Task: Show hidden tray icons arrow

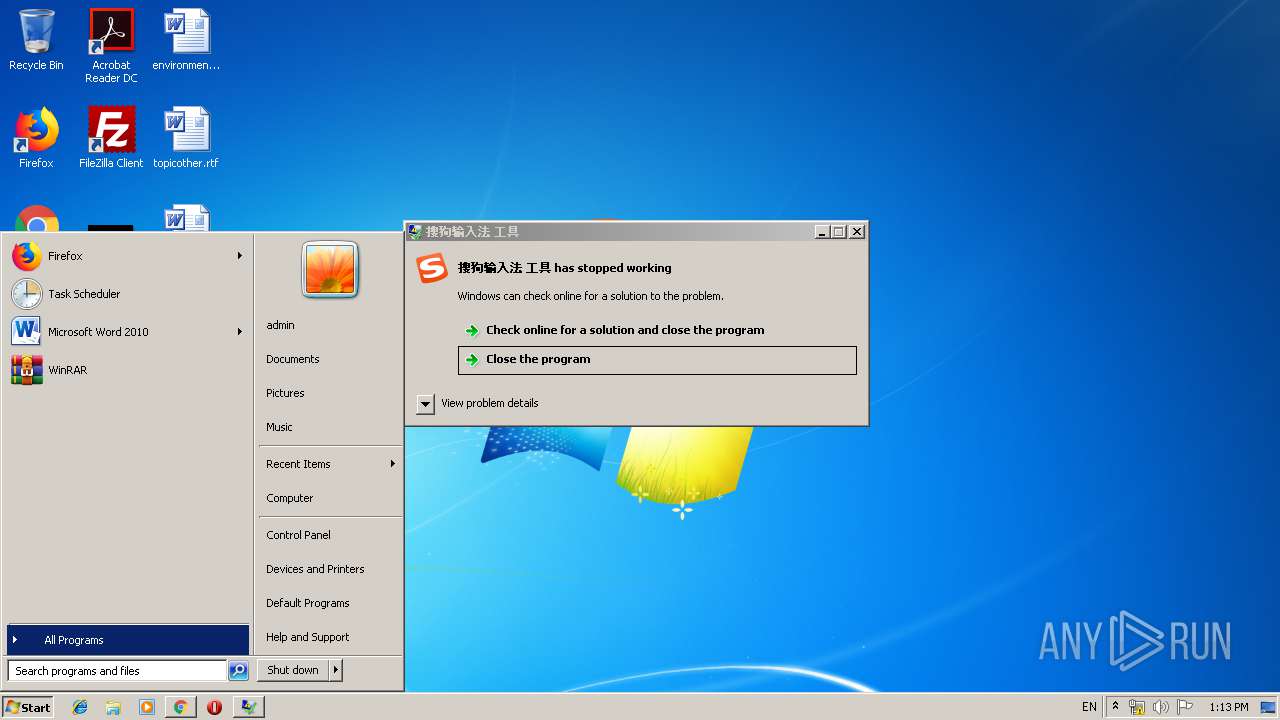Action: coord(1115,707)
